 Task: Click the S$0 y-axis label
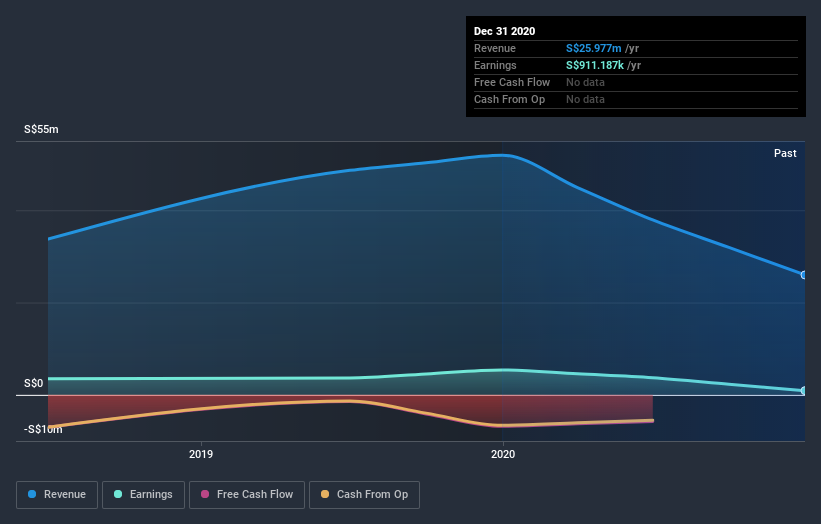tap(34, 383)
